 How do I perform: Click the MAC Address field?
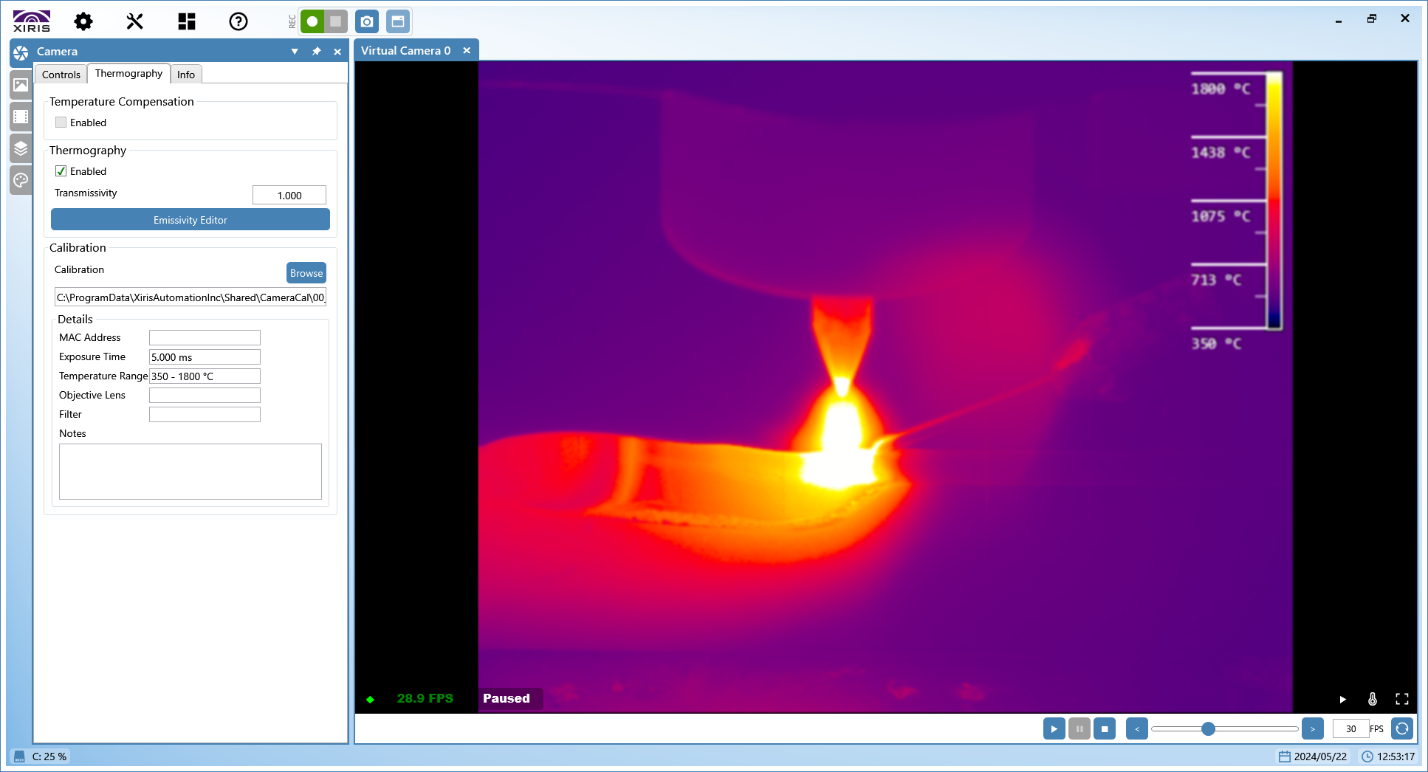pyautogui.click(x=204, y=338)
